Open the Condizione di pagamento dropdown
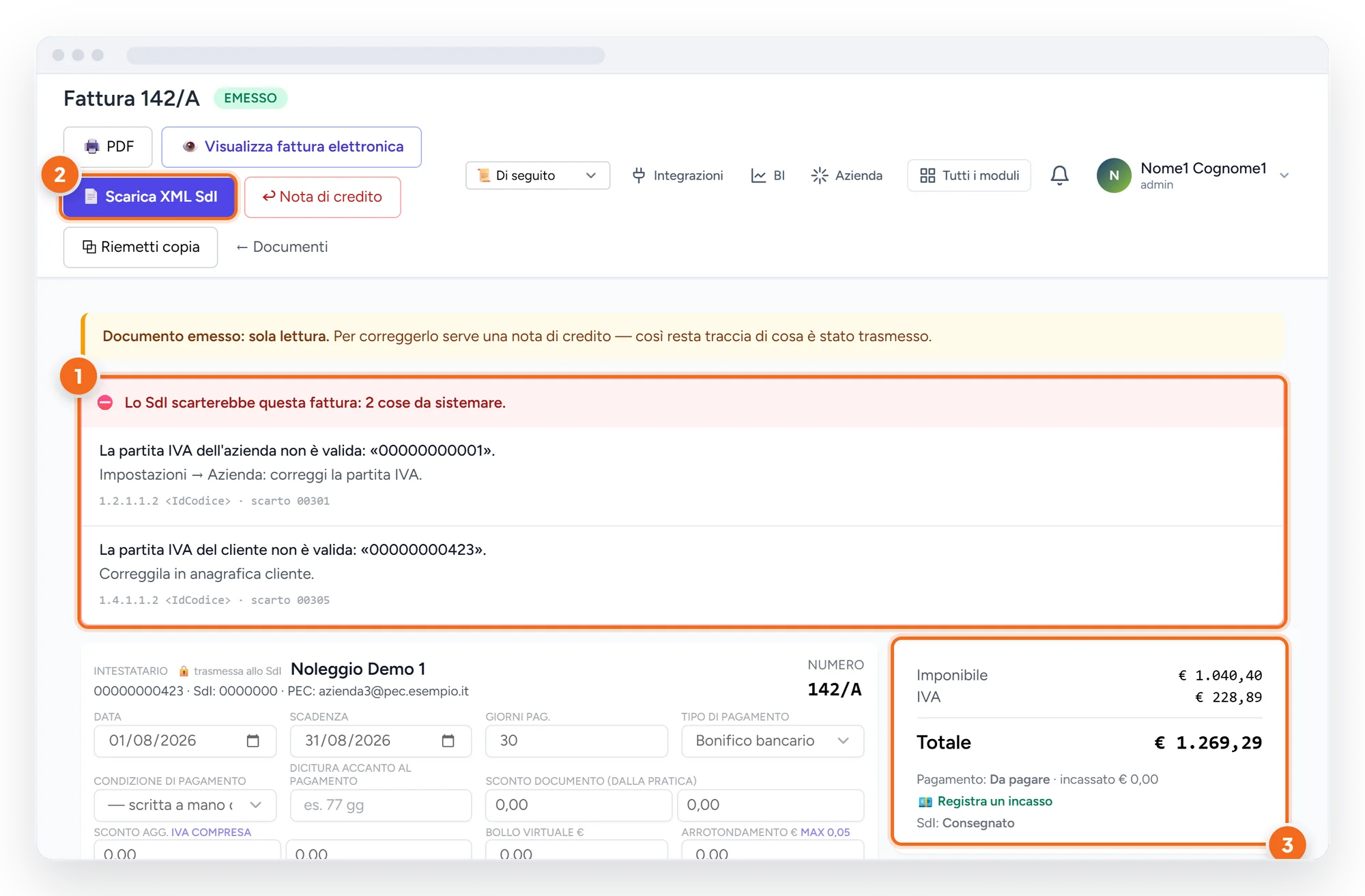 click(x=185, y=805)
